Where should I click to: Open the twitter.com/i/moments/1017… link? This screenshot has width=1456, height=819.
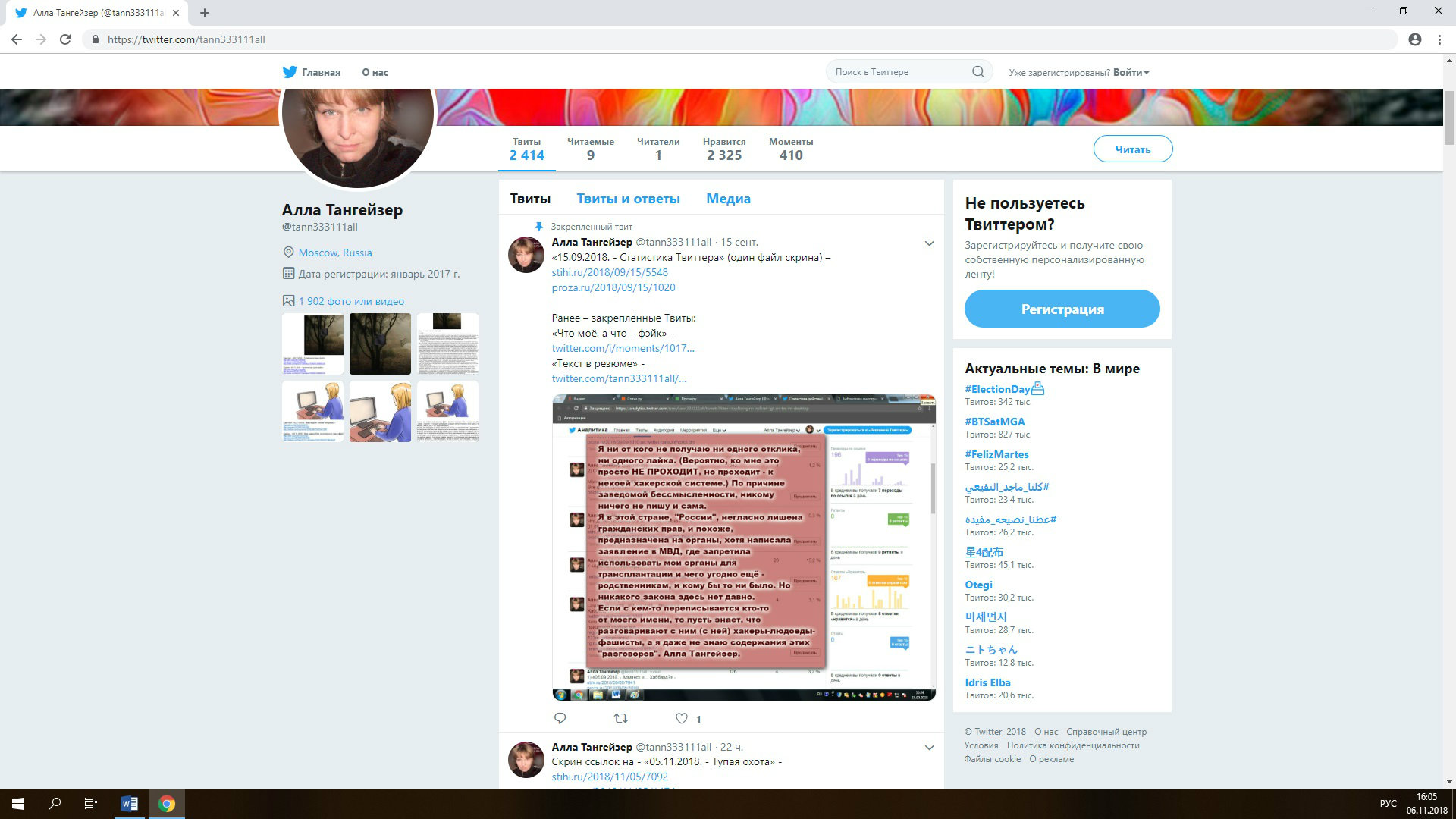623,348
